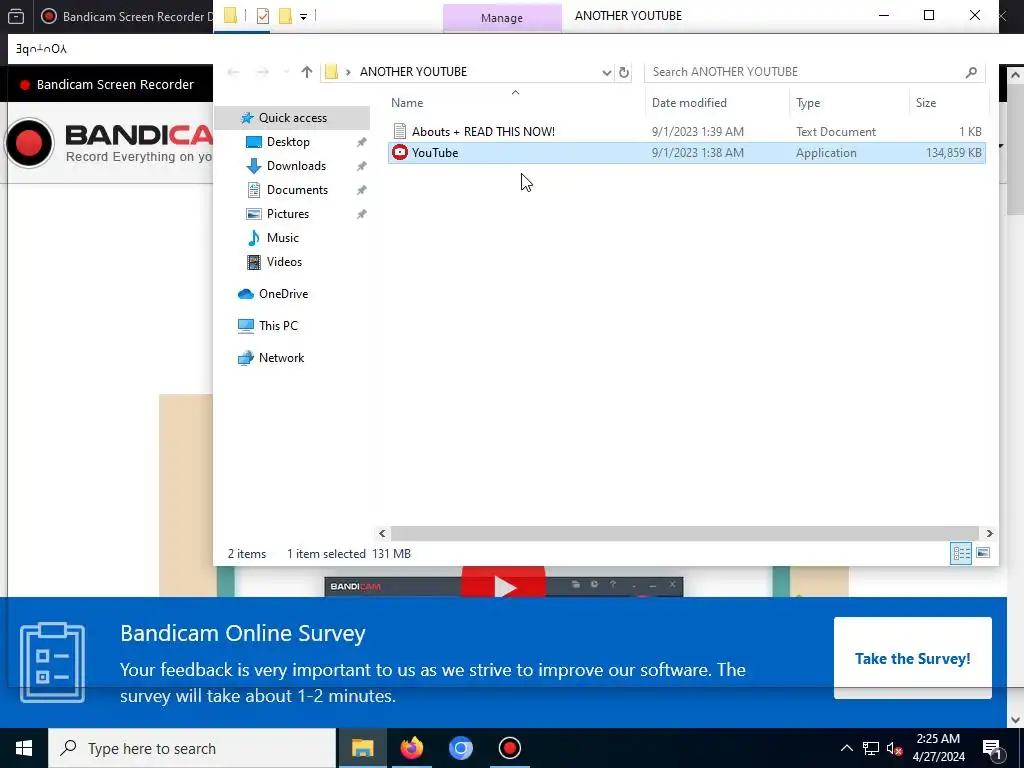Open recent locations dropdown arrow

(285, 72)
